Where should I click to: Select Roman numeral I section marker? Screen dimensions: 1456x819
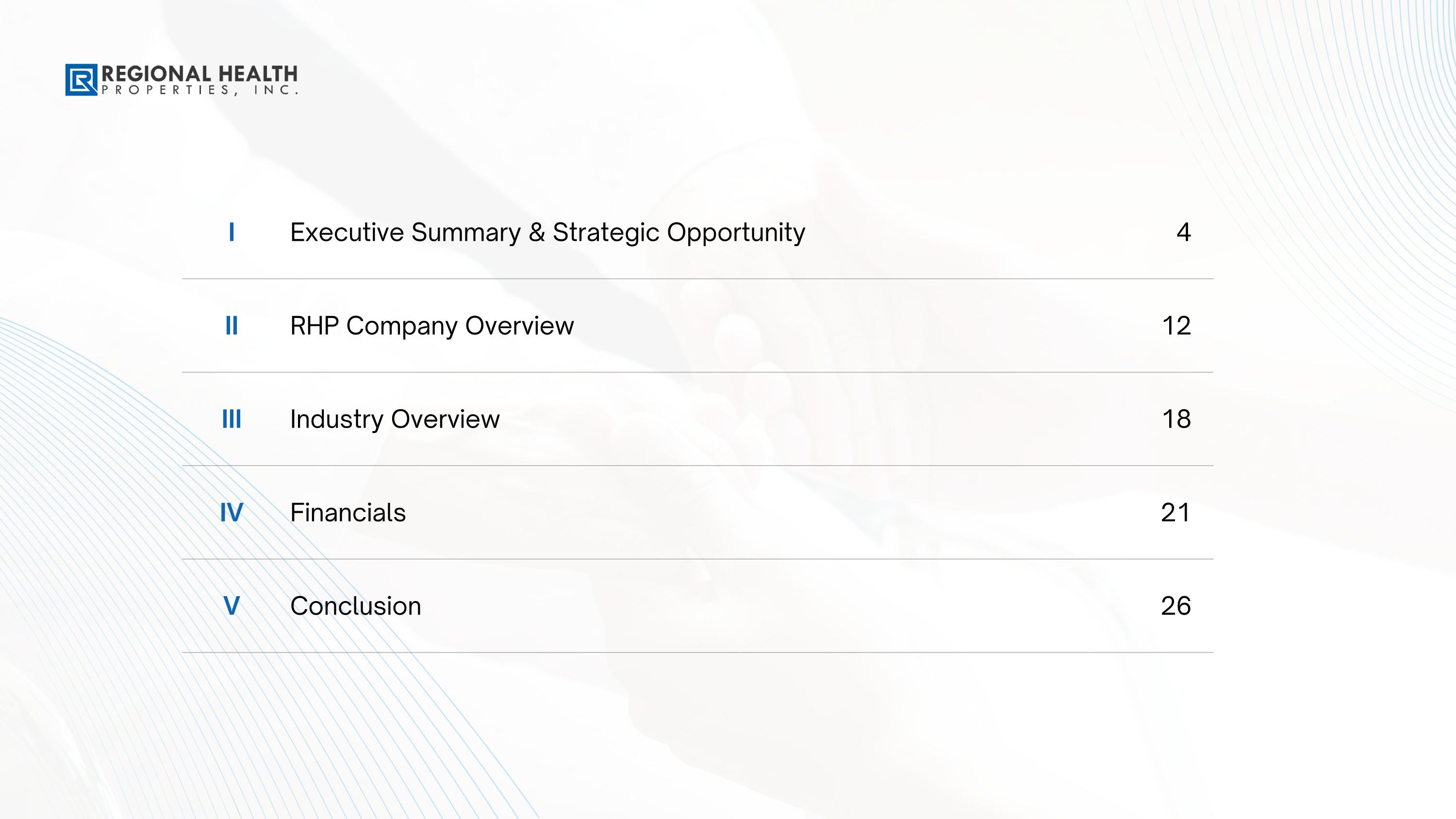tap(231, 233)
